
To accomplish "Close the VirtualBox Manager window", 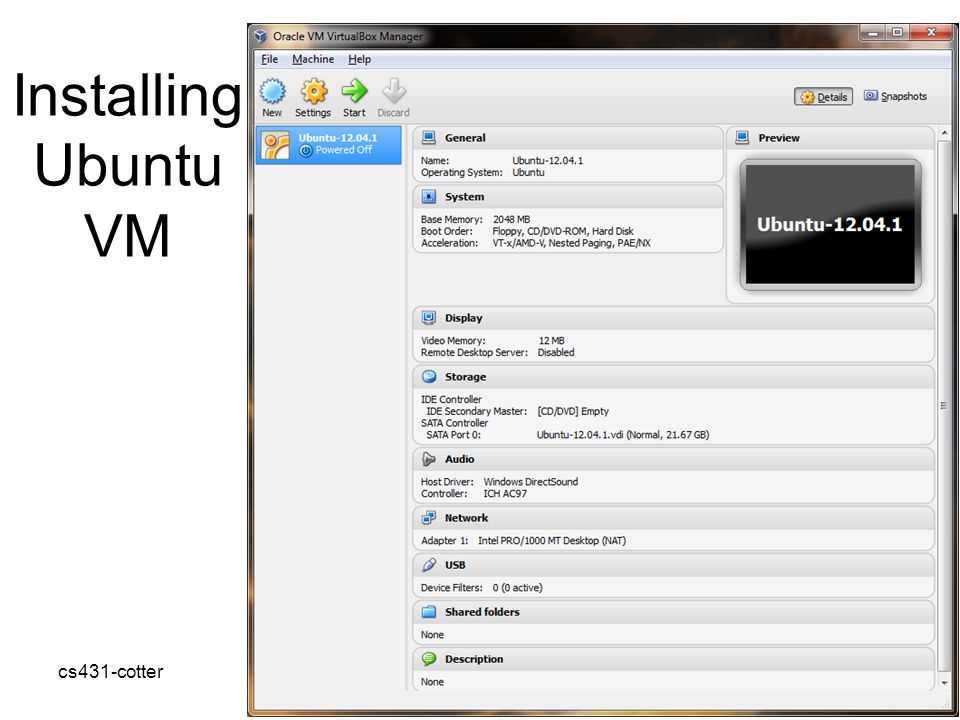I will coord(931,33).
